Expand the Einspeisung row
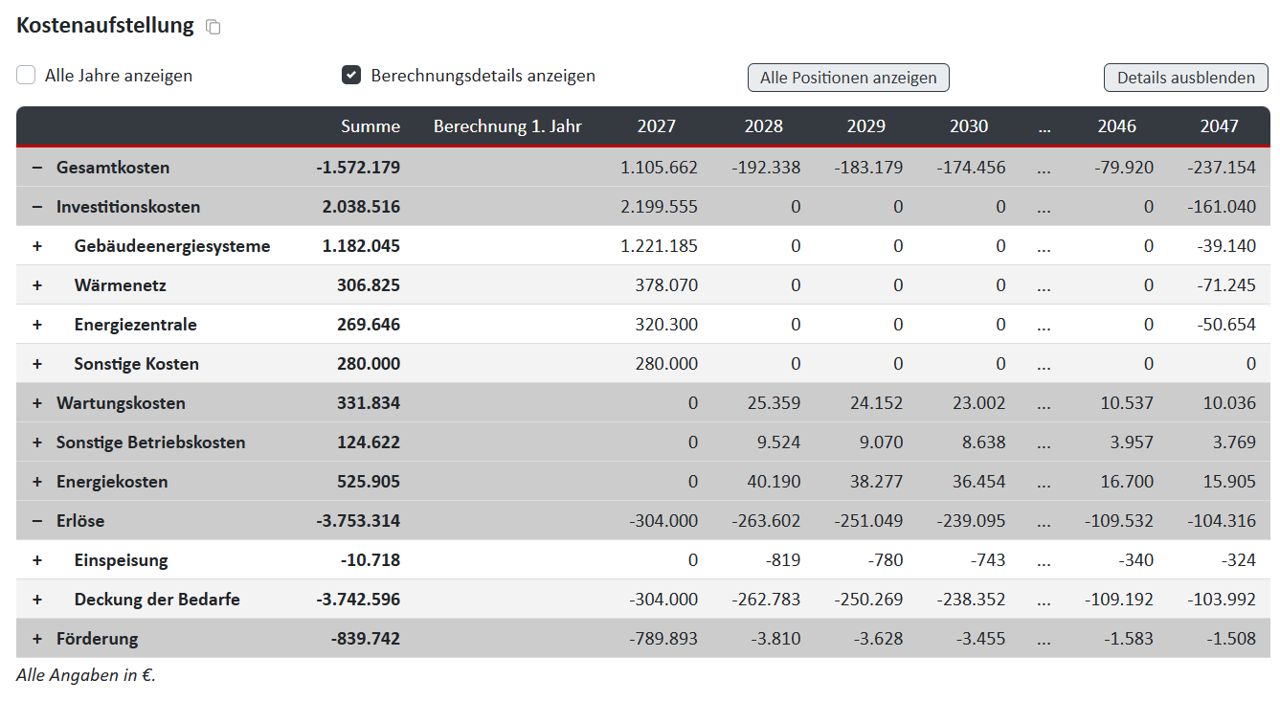This screenshot has width=1280, height=703. (37, 560)
